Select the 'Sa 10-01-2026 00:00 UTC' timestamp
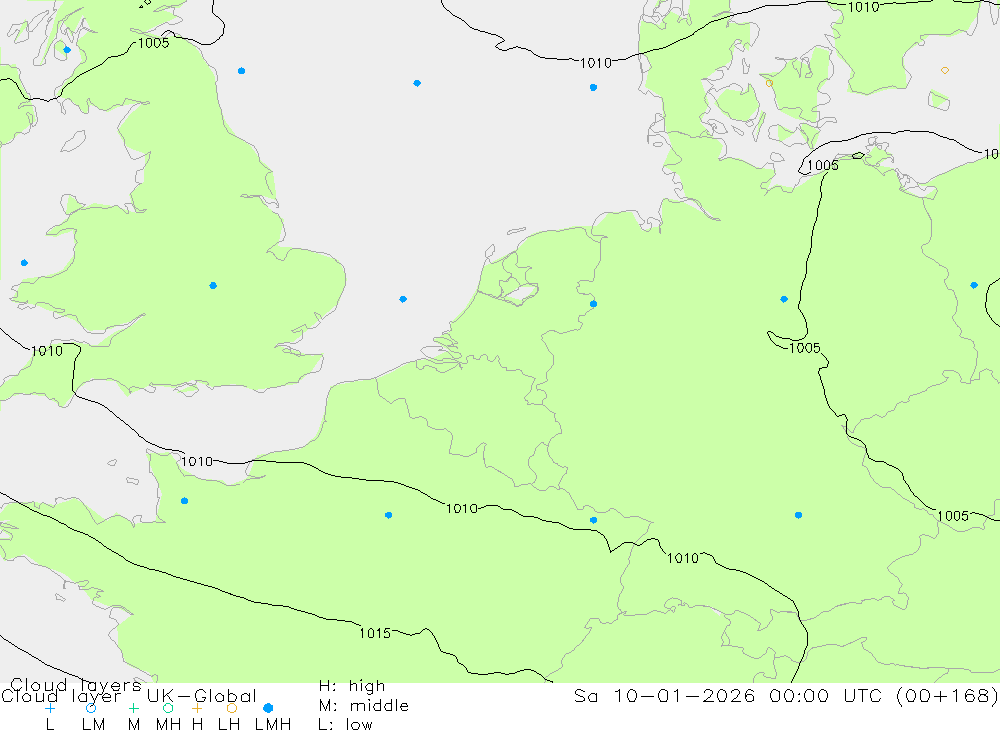Image resolution: width=1000 pixels, height=733 pixels. 732,695
